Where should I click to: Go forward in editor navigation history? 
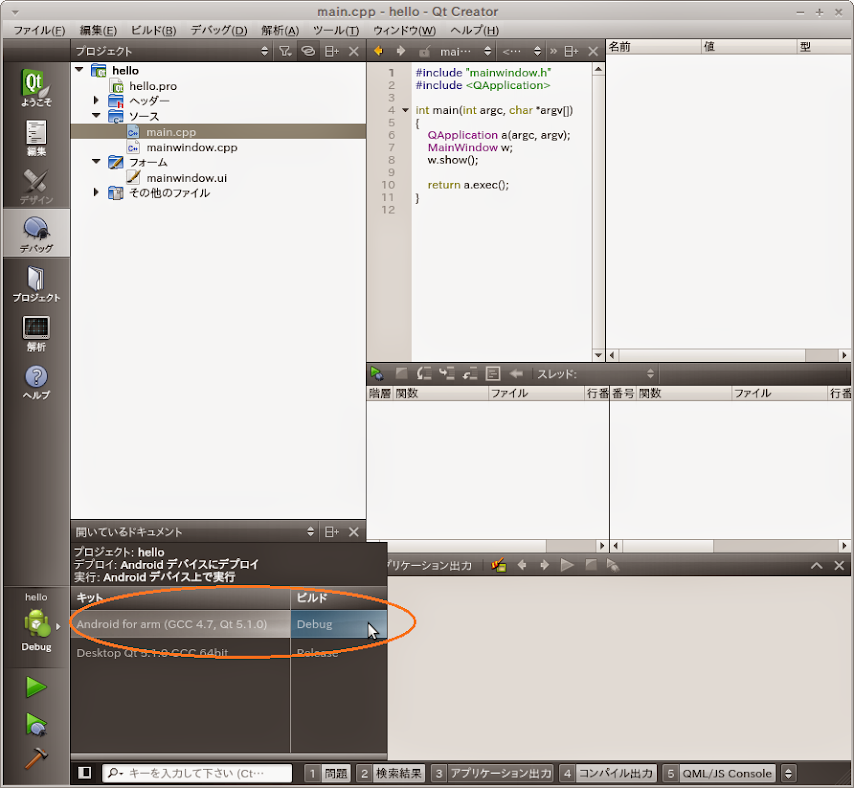click(401, 51)
